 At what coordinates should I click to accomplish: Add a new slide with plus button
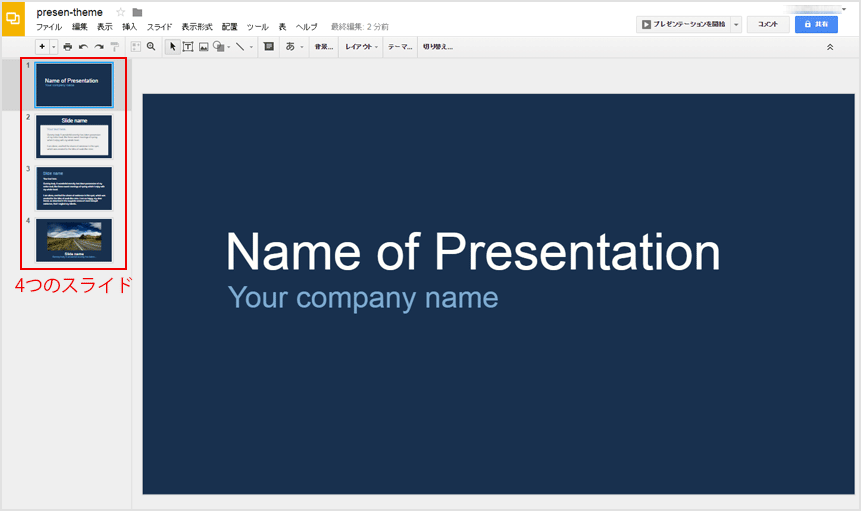pos(42,47)
